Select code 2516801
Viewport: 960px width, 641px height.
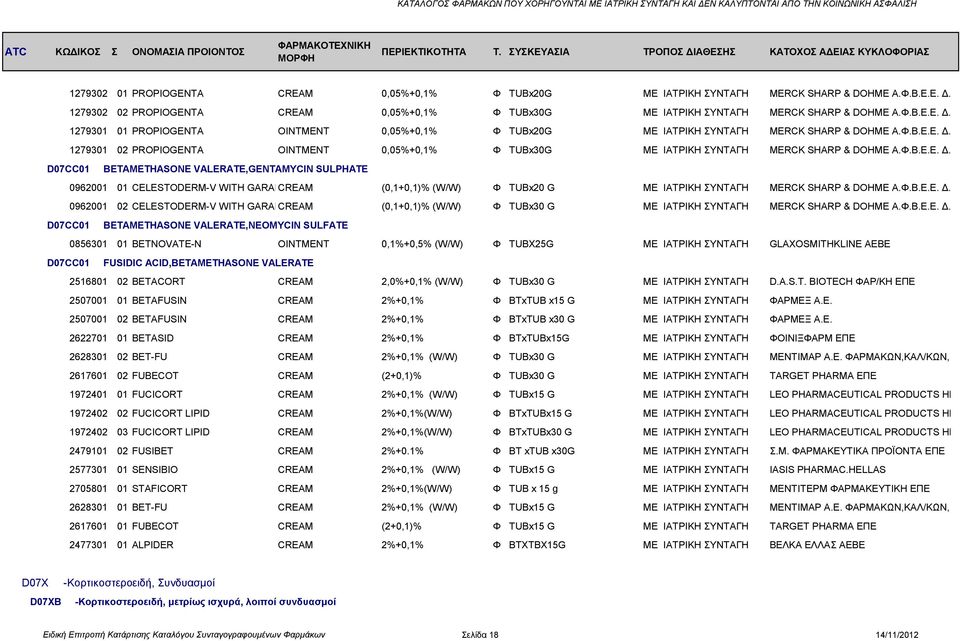[88, 282]
